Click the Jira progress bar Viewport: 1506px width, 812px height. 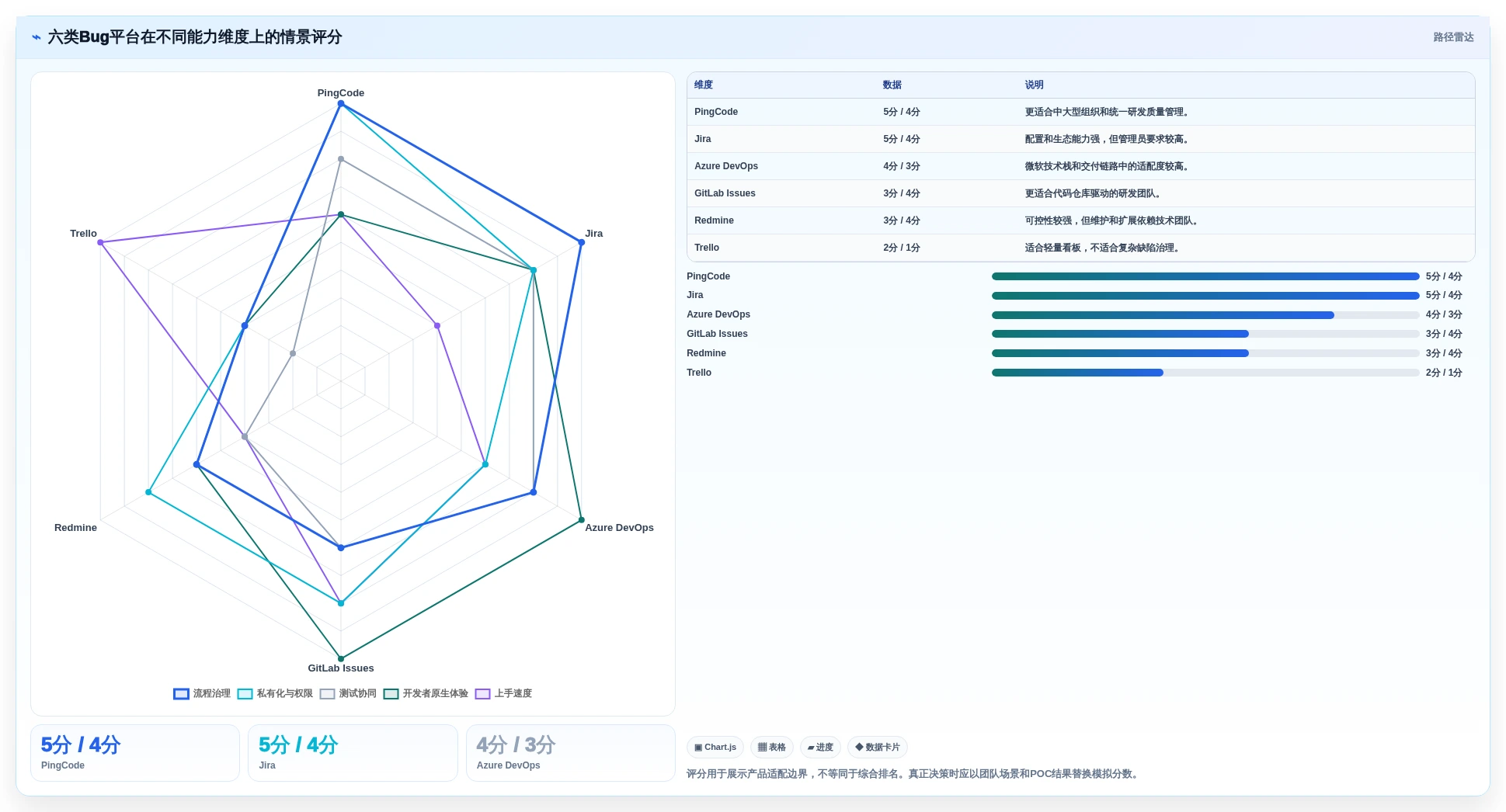click(1205, 296)
